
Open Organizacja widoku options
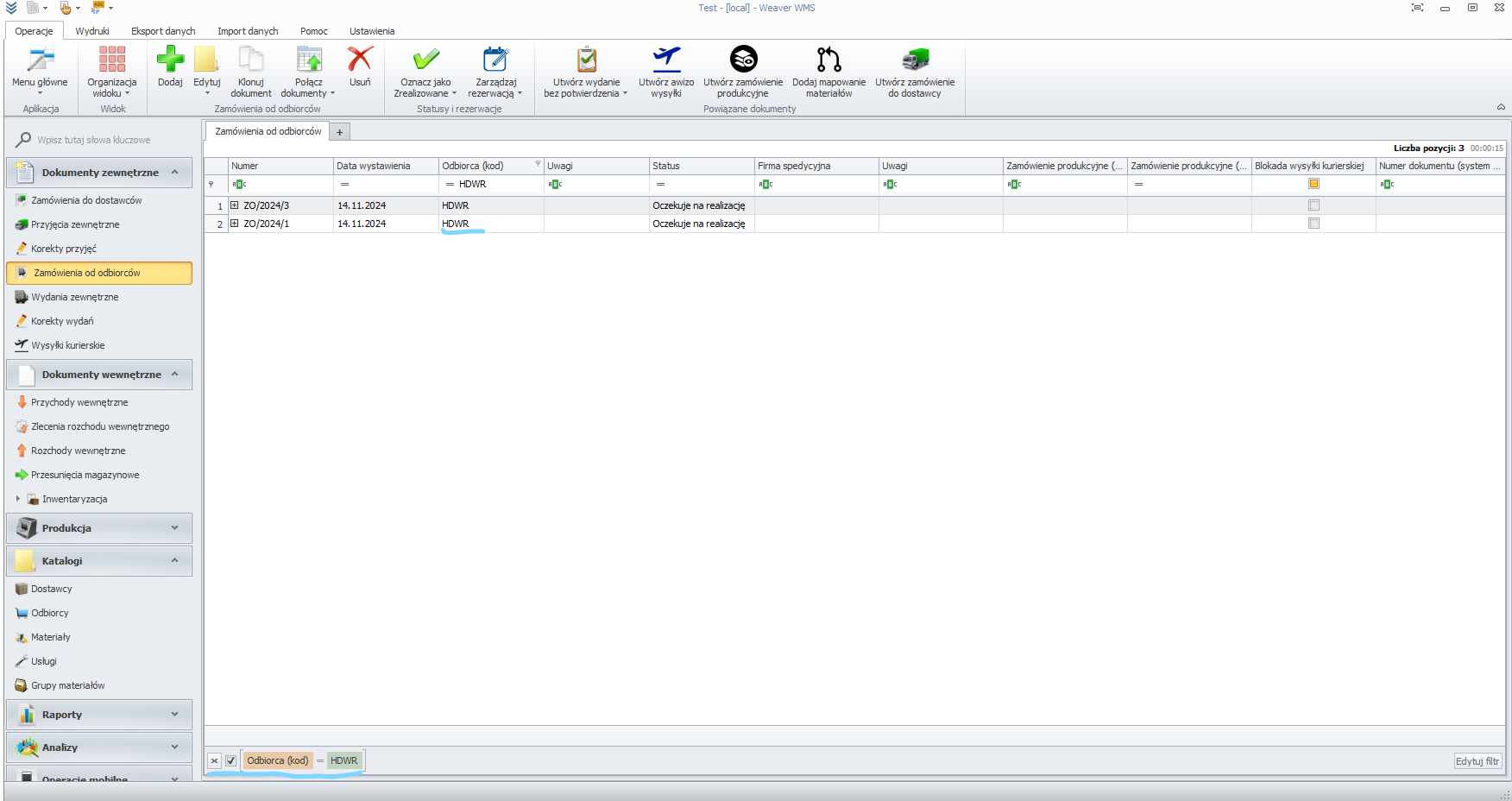[111, 71]
